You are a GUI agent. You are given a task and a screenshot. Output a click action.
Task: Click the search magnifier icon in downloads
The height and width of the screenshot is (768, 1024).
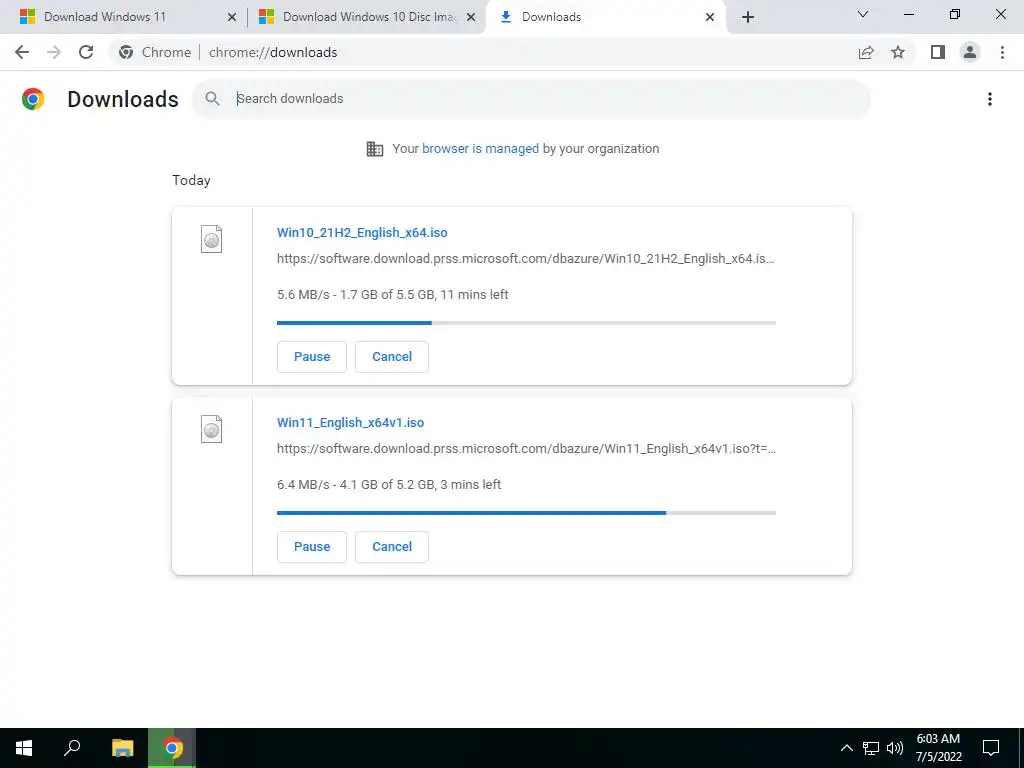coord(212,99)
